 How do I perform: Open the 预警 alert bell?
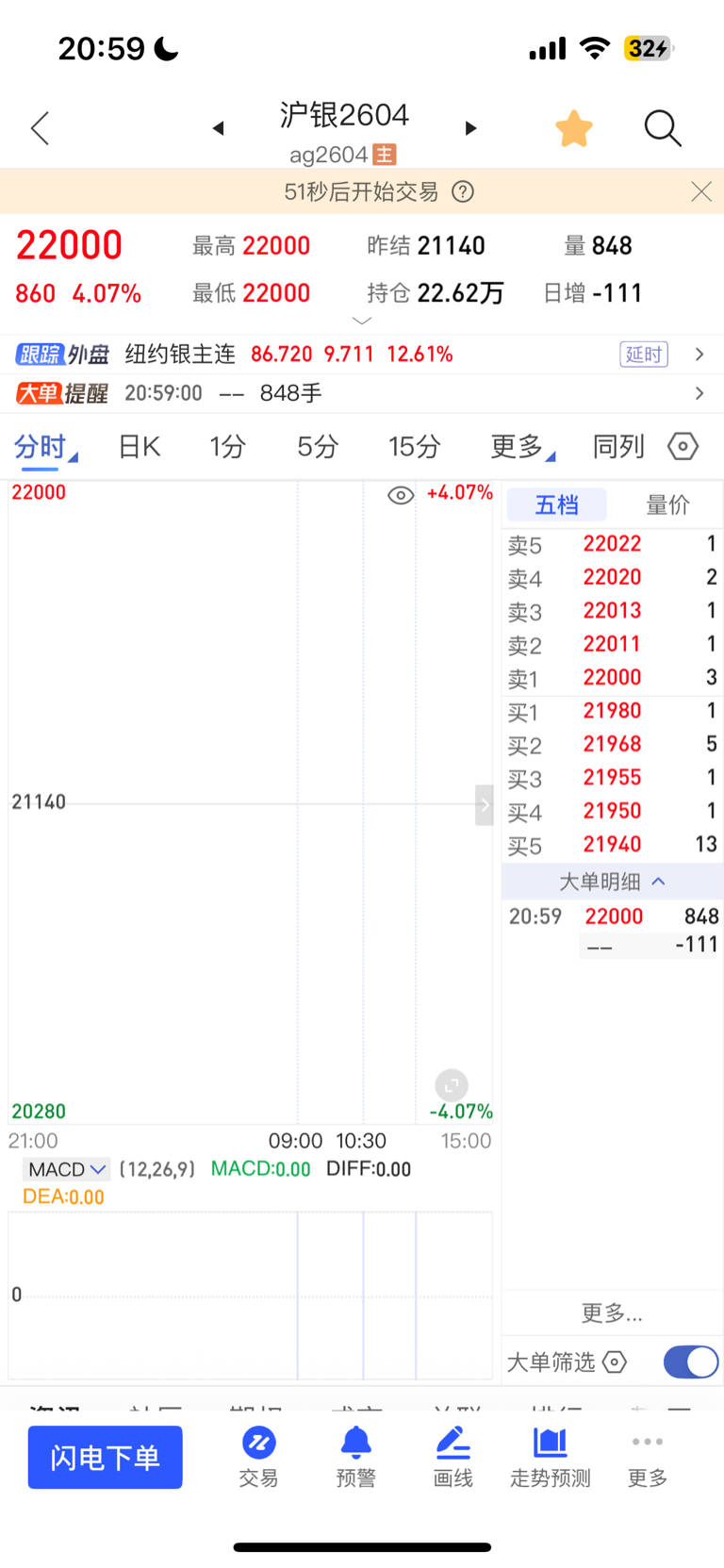(355, 1457)
